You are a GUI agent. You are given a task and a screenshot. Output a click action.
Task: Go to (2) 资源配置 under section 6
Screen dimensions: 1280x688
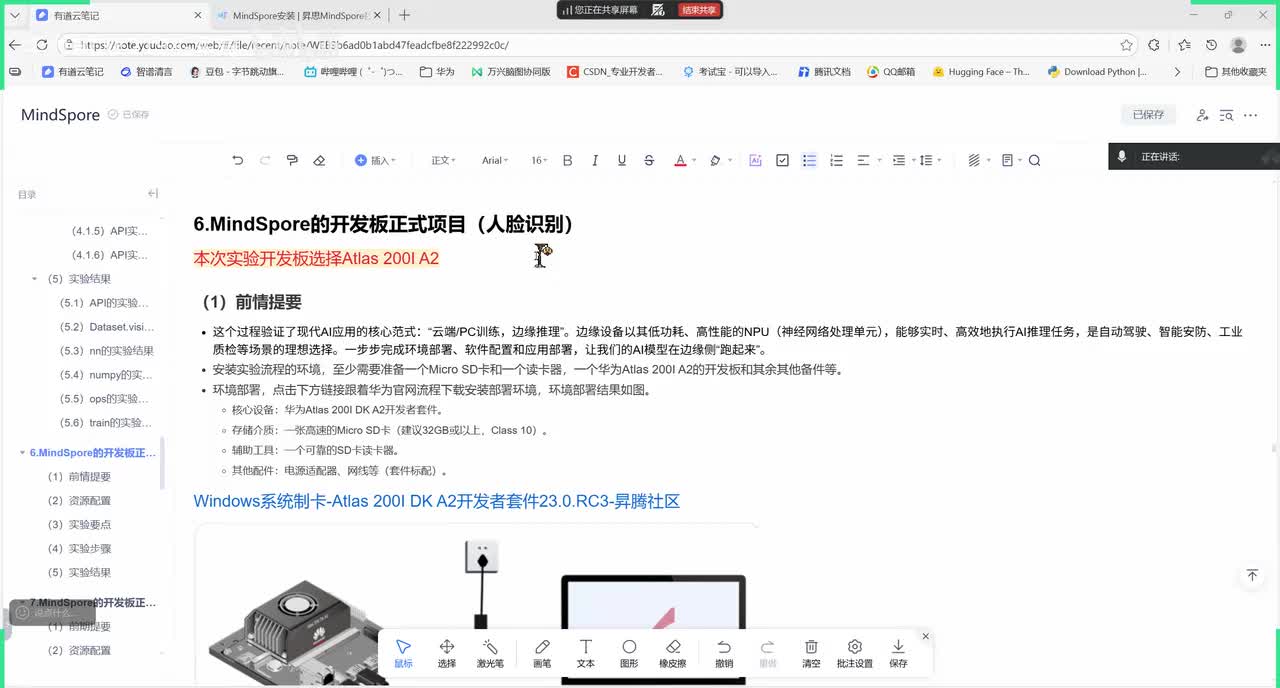coord(79,501)
